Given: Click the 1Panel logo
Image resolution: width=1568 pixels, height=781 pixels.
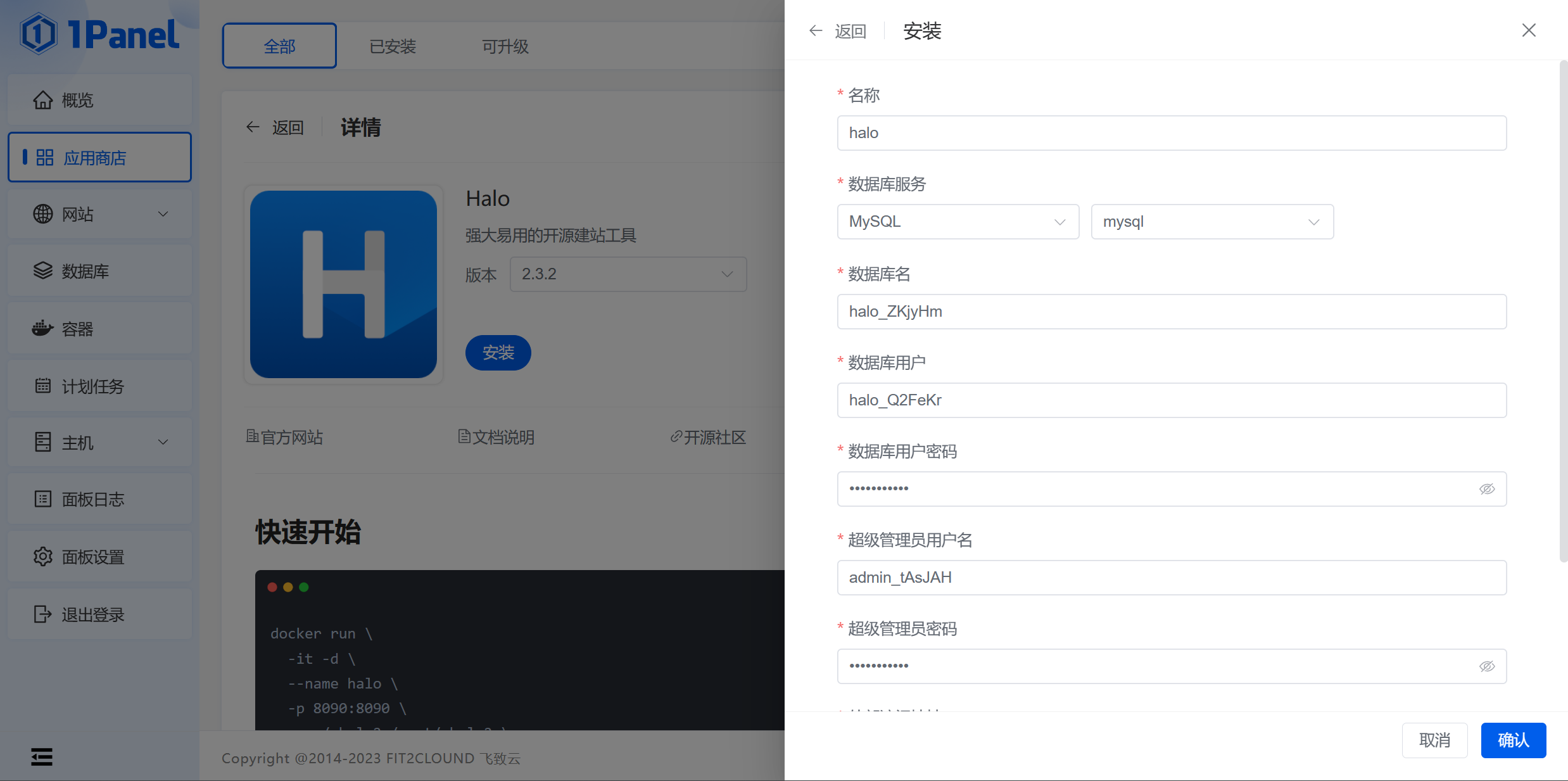Looking at the screenshot, I should coord(99,34).
